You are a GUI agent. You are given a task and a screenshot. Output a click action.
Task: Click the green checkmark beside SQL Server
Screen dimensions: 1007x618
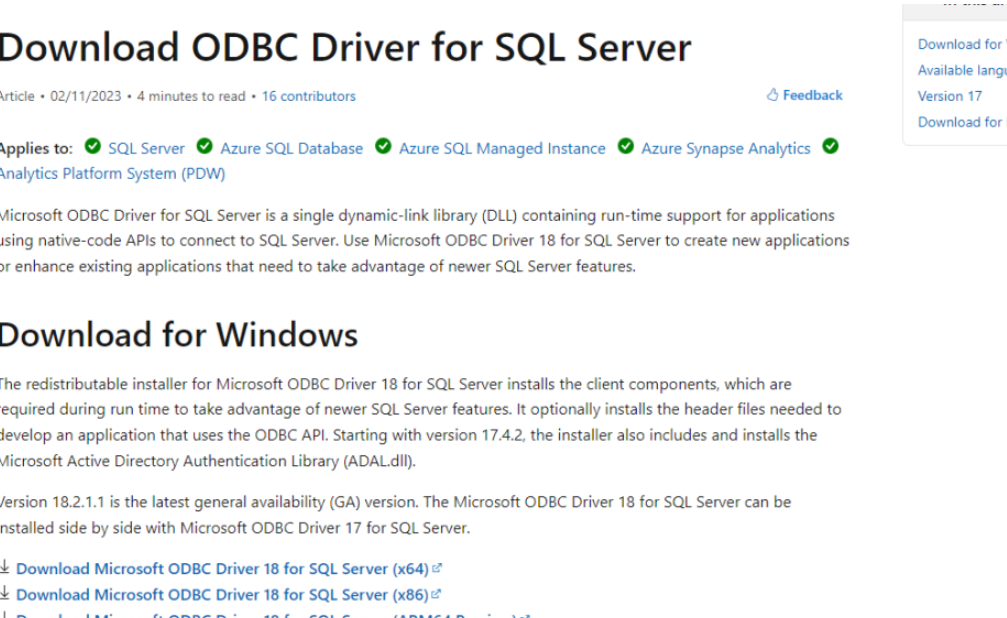pyautogui.click(x=92, y=147)
